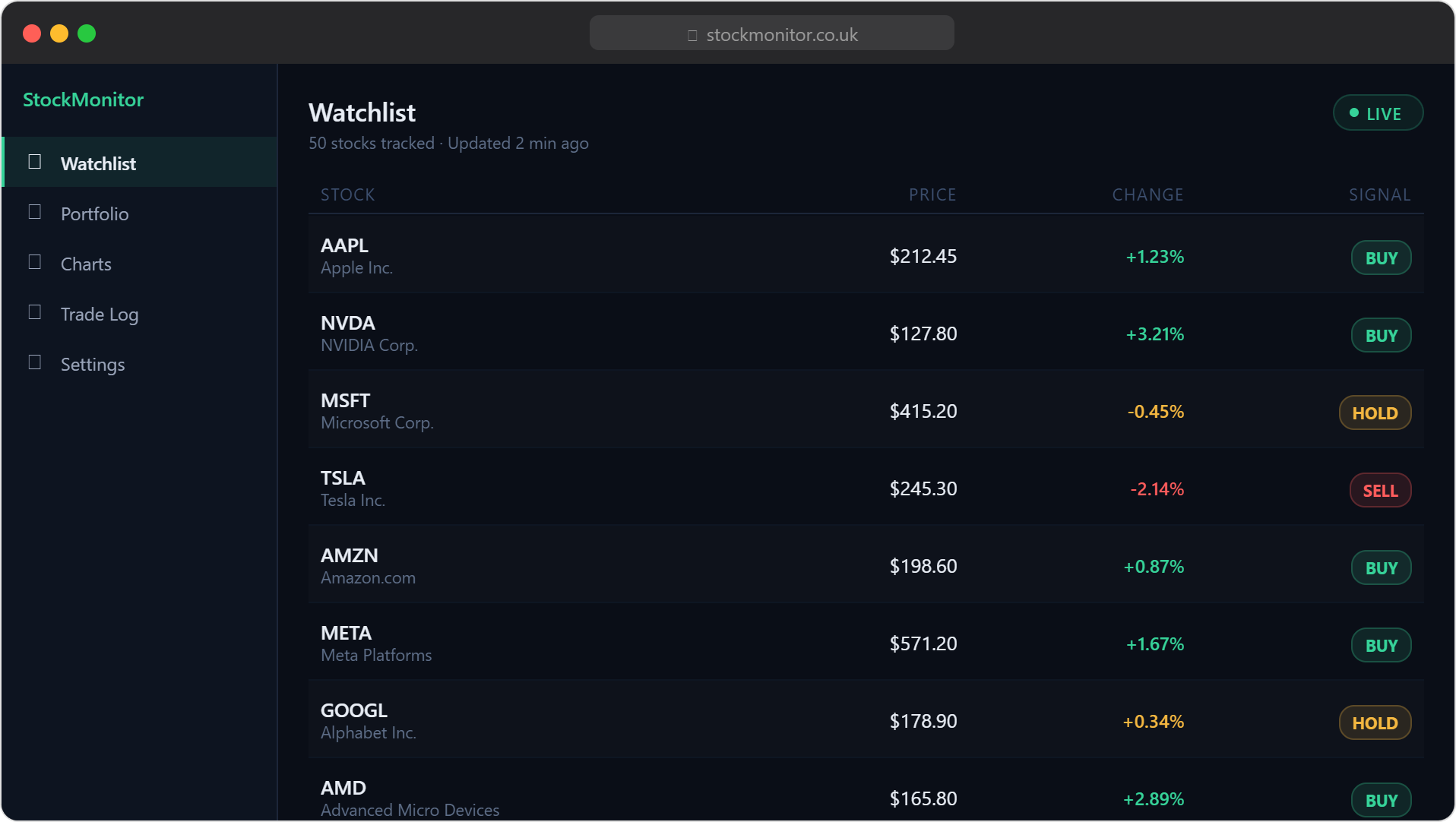
Task: Sort by the STOCK column header
Action: point(347,194)
